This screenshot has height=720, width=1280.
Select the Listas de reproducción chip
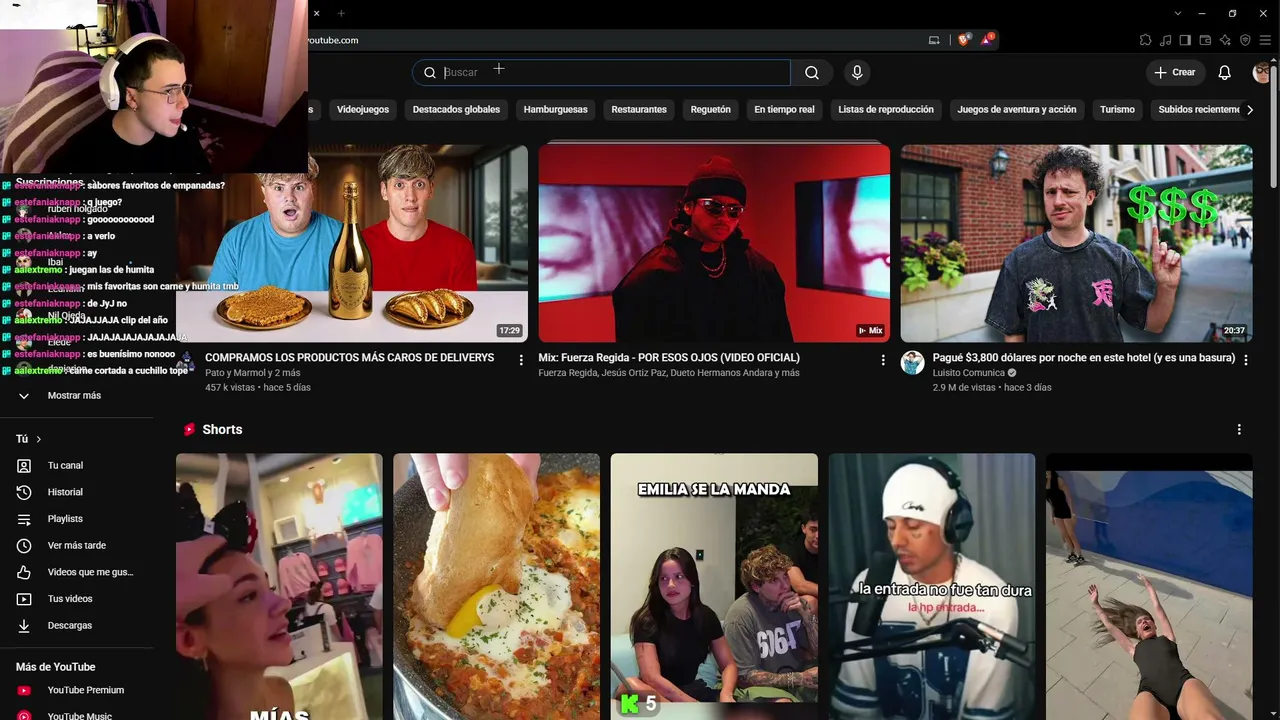pyautogui.click(x=886, y=110)
